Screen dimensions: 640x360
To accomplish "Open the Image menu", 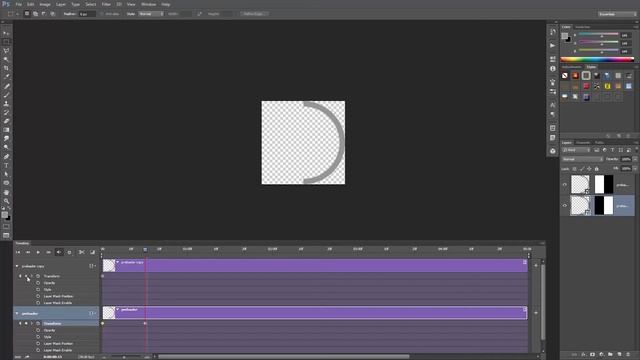I will pos(45,4).
